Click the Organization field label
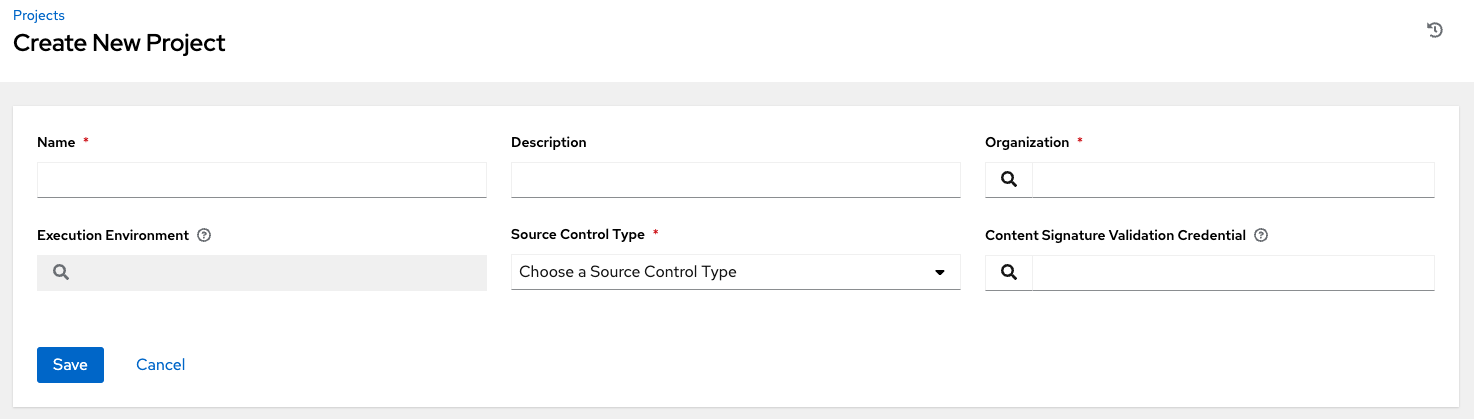This screenshot has width=1474, height=419. (x=1027, y=143)
